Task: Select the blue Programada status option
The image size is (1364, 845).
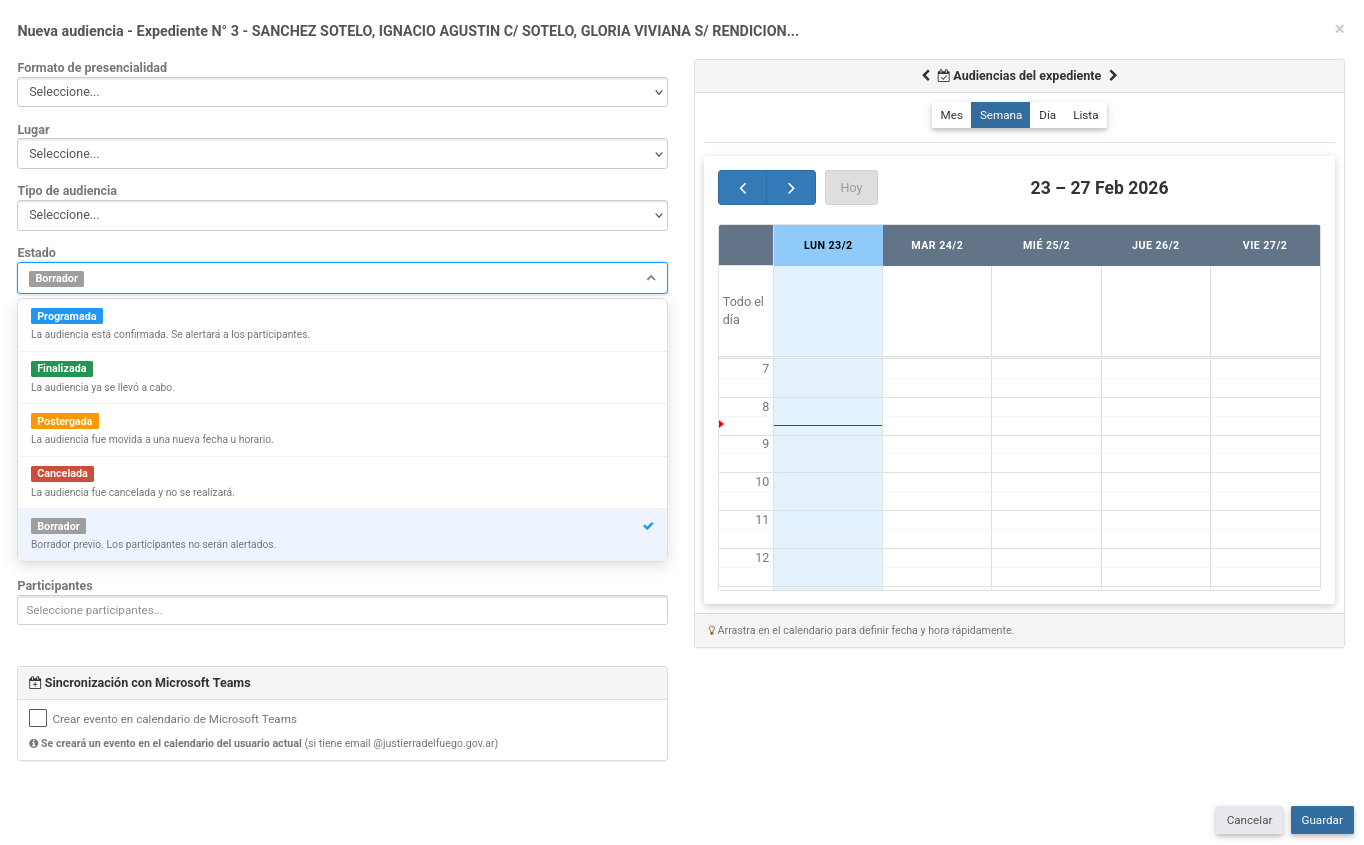Action: tap(67, 317)
